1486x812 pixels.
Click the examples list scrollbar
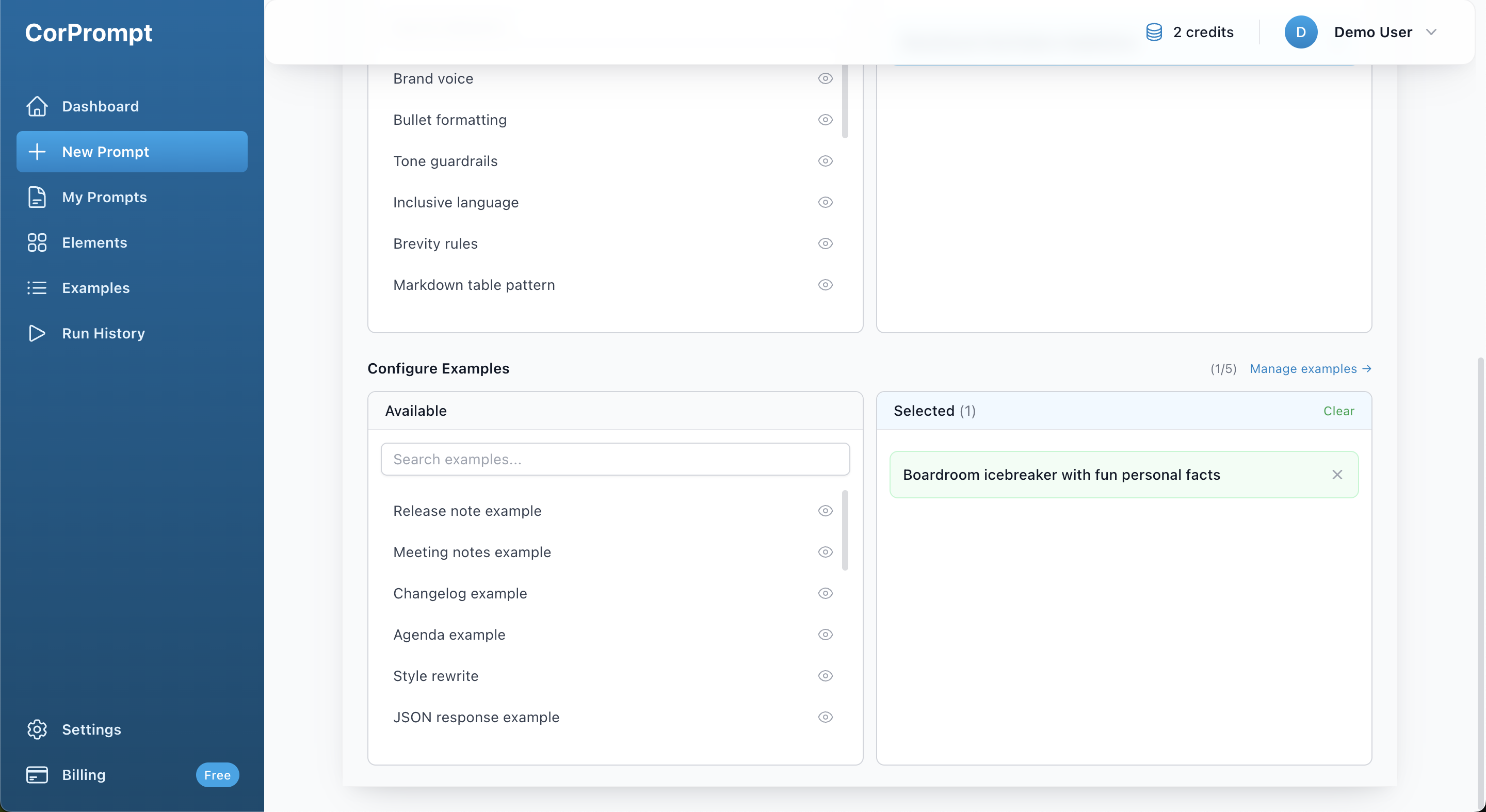[x=845, y=530]
